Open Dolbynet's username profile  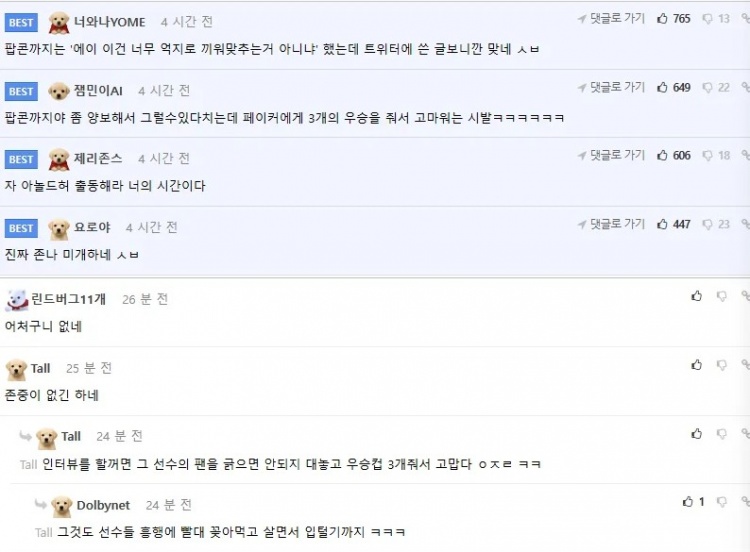click(x=103, y=505)
